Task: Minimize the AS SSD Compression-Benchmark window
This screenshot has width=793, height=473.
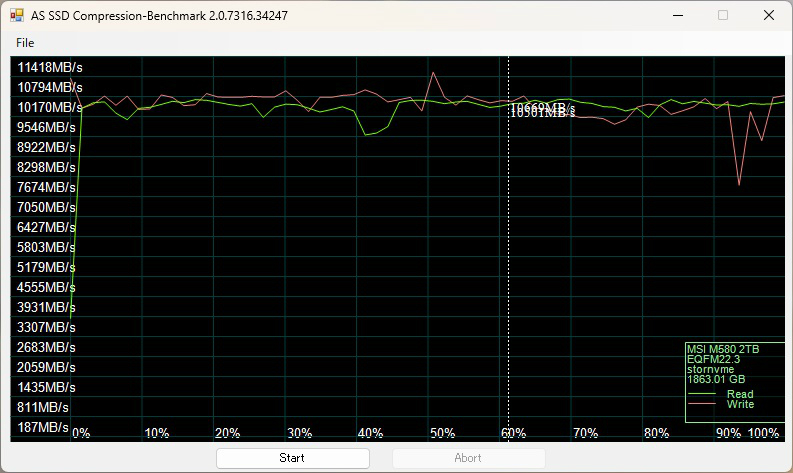Action: 678,15
